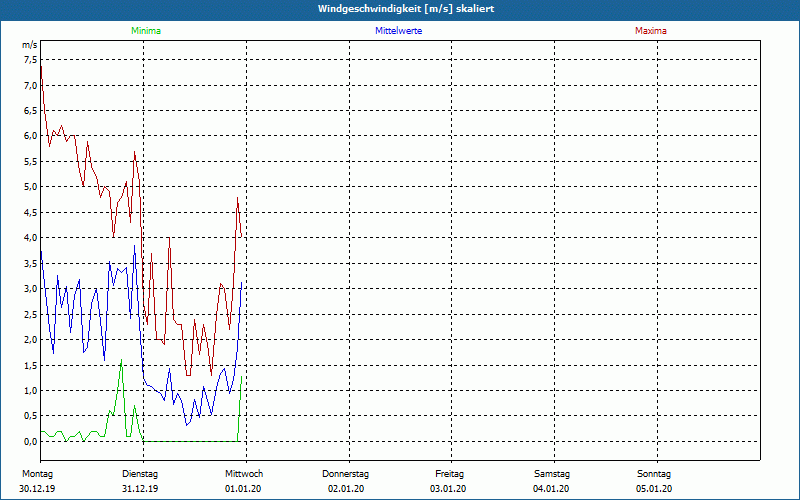Click the 3,5 y-axis value
Viewport: 800px width, 500px height.
click(31, 263)
